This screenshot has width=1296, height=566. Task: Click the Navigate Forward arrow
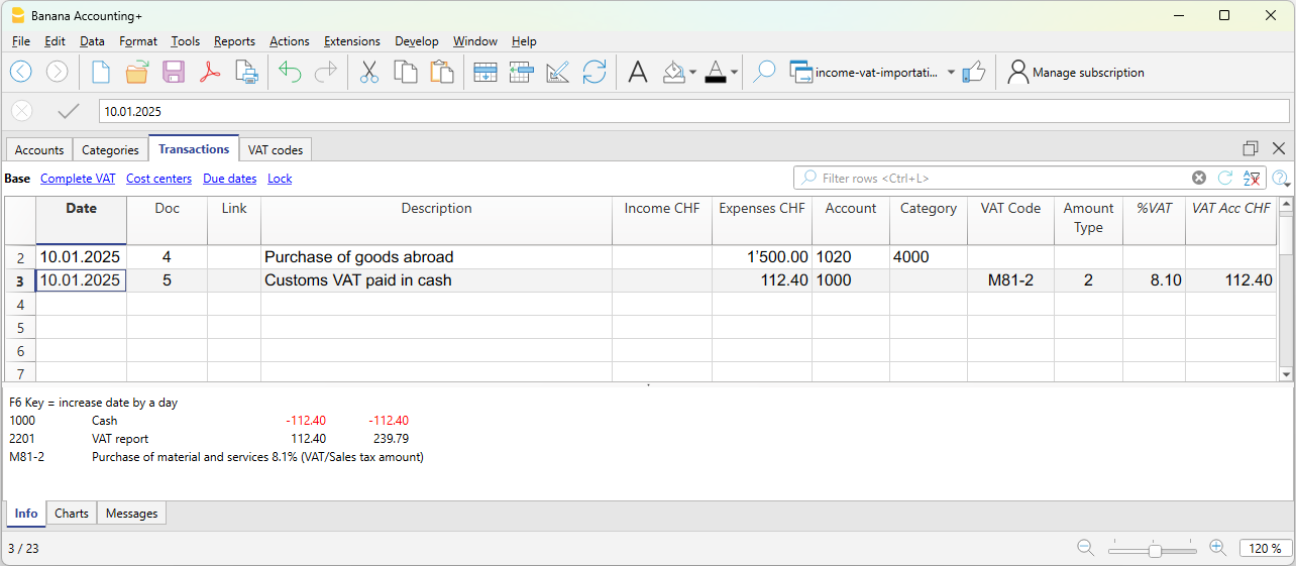(57, 72)
